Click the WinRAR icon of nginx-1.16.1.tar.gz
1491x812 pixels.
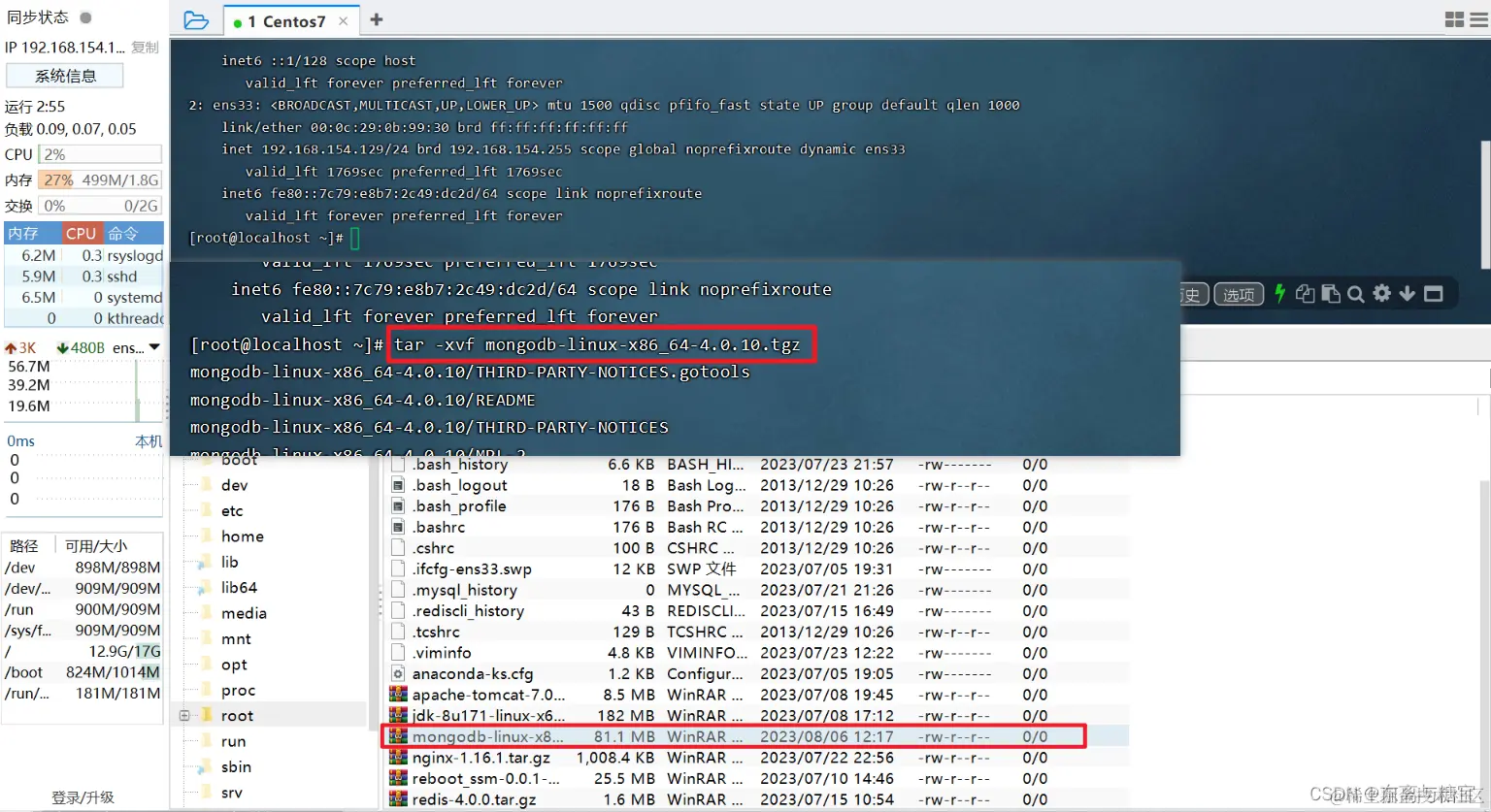[398, 758]
